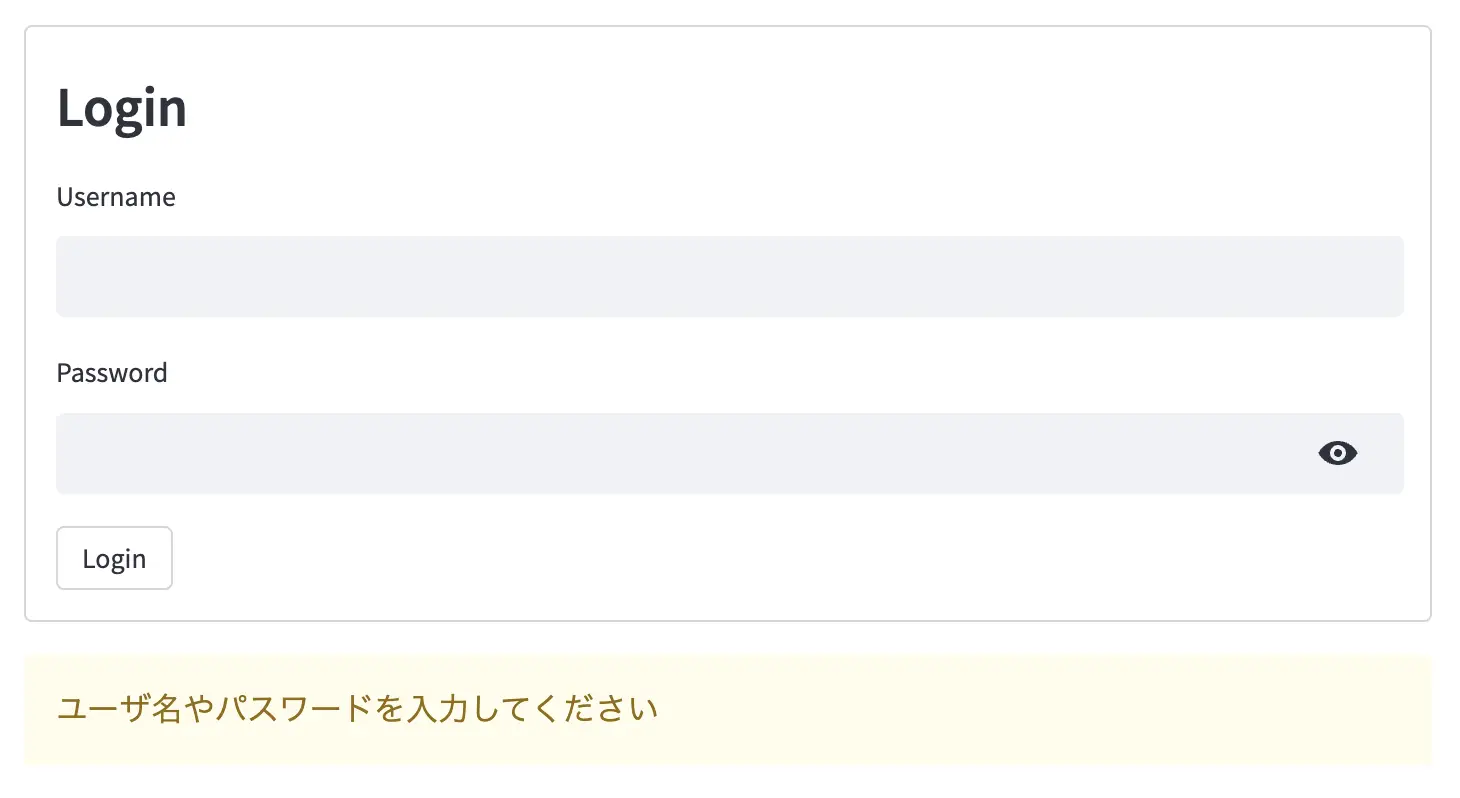1460x798 pixels.
Task: Submit the form via Login button
Action: pos(114,558)
